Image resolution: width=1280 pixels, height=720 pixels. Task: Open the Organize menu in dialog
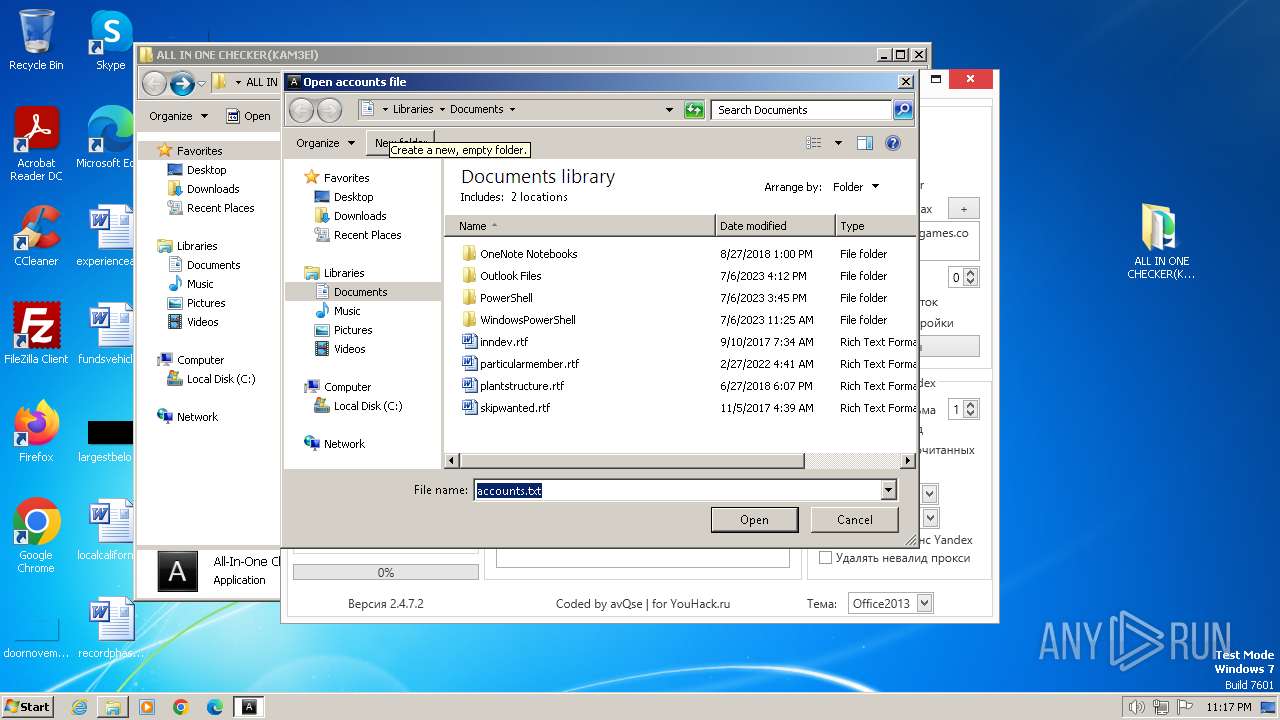coord(325,143)
